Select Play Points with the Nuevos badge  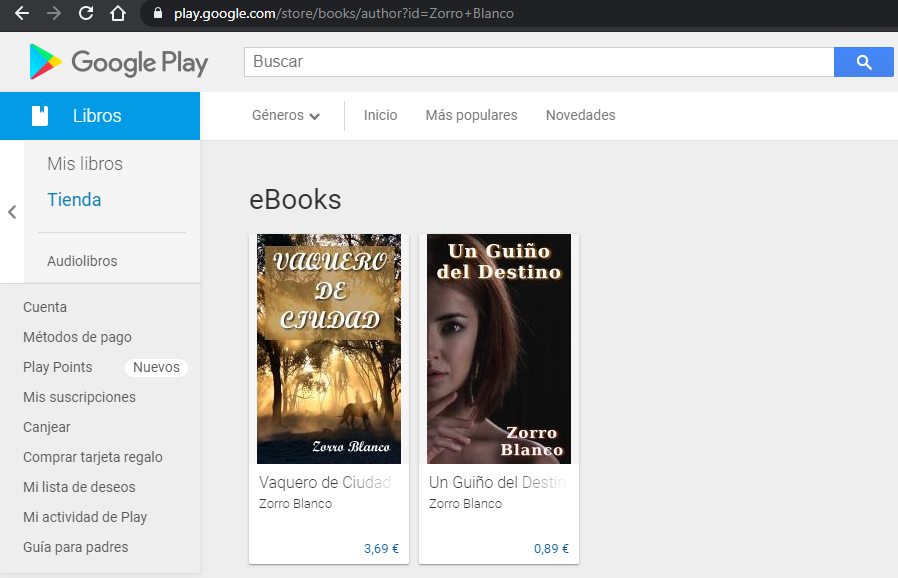pos(57,367)
